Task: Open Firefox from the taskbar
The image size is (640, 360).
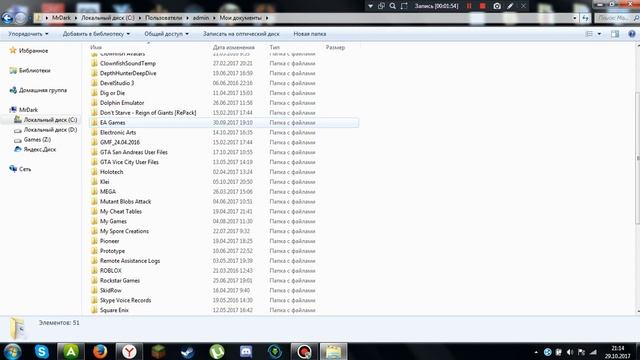Action: tap(100, 351)
